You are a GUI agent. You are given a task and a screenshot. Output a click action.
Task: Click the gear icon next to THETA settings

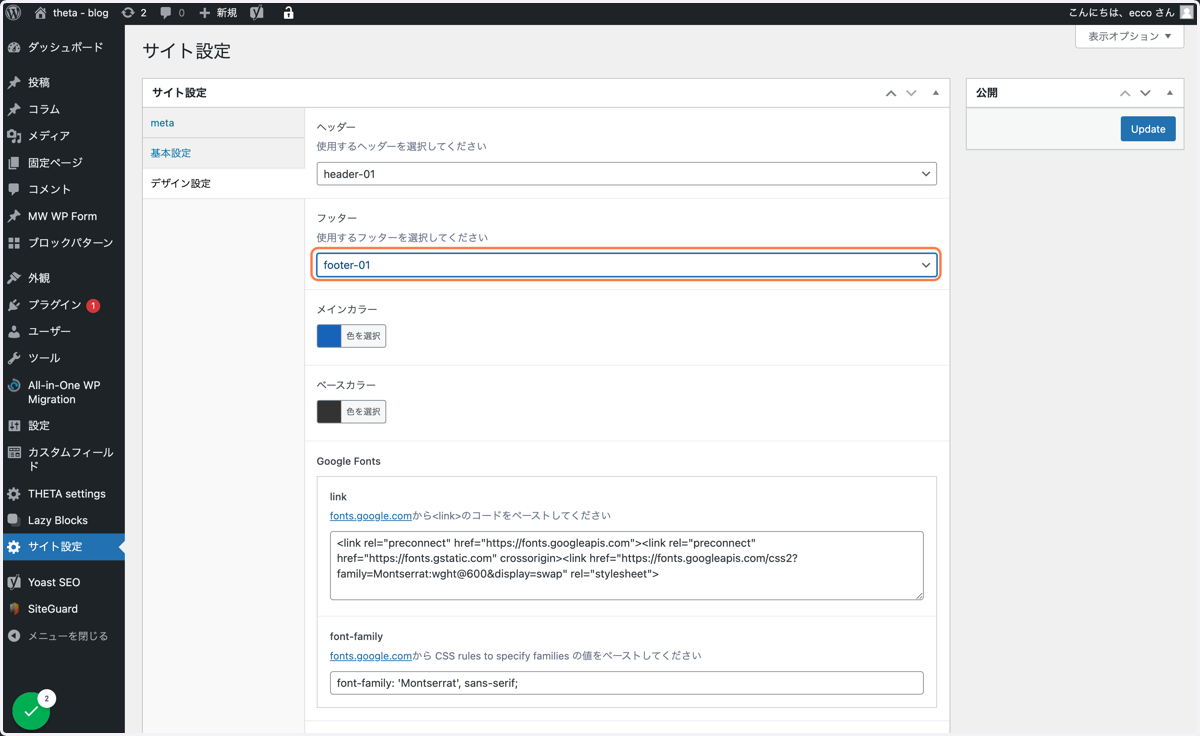pos(14,494)
